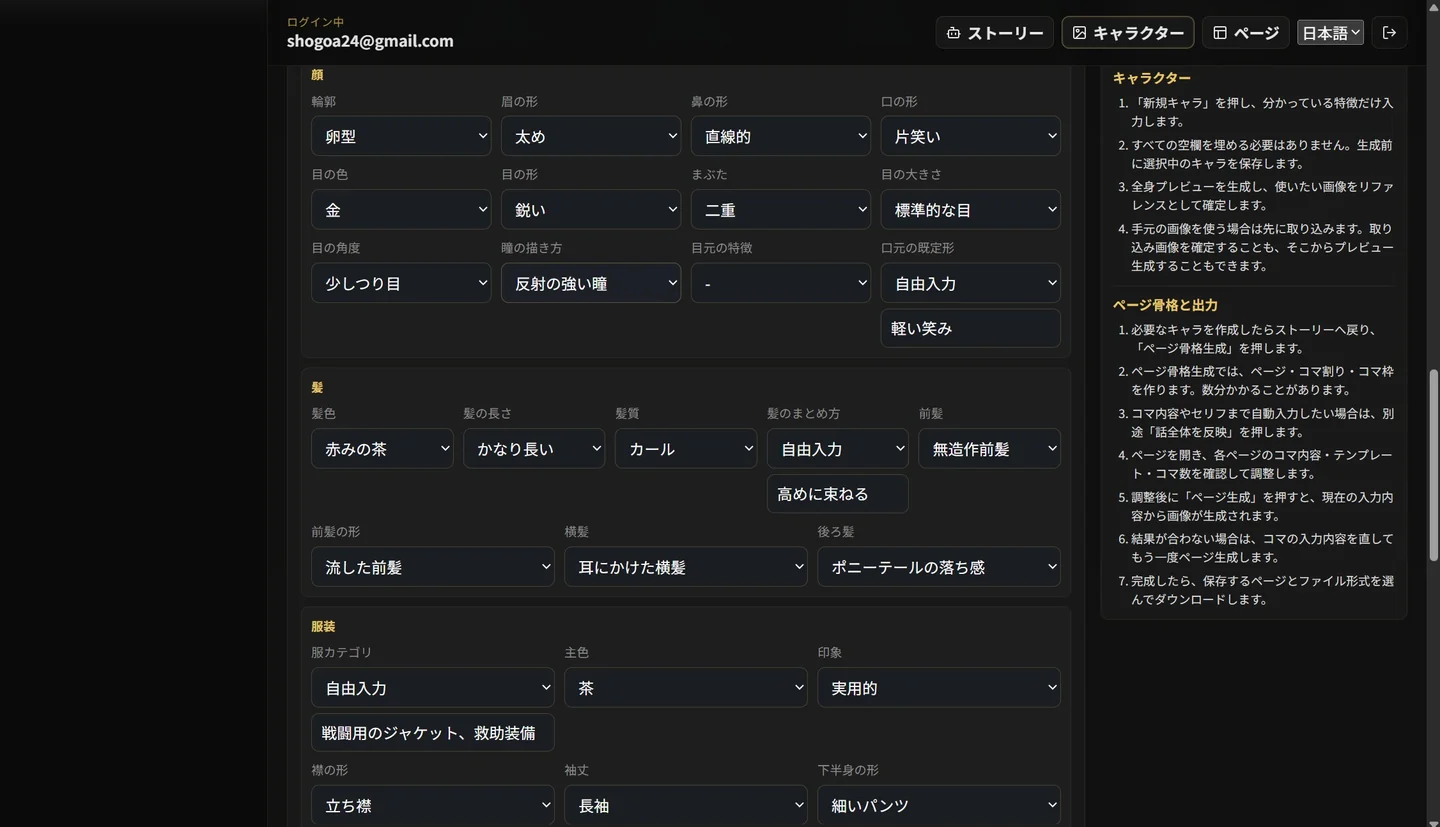Open the 目の色 dropdown showing 金
Viewport: 1440px width, 827px height.
tap(401, 210)
